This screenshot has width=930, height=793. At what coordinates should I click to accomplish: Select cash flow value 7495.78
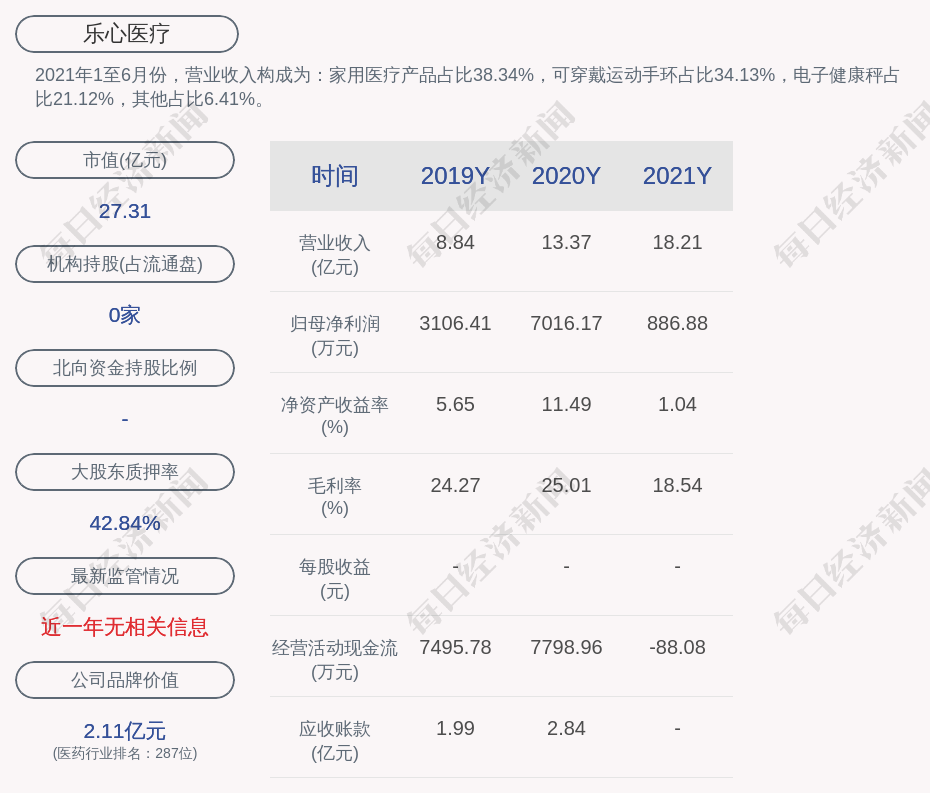455,647
